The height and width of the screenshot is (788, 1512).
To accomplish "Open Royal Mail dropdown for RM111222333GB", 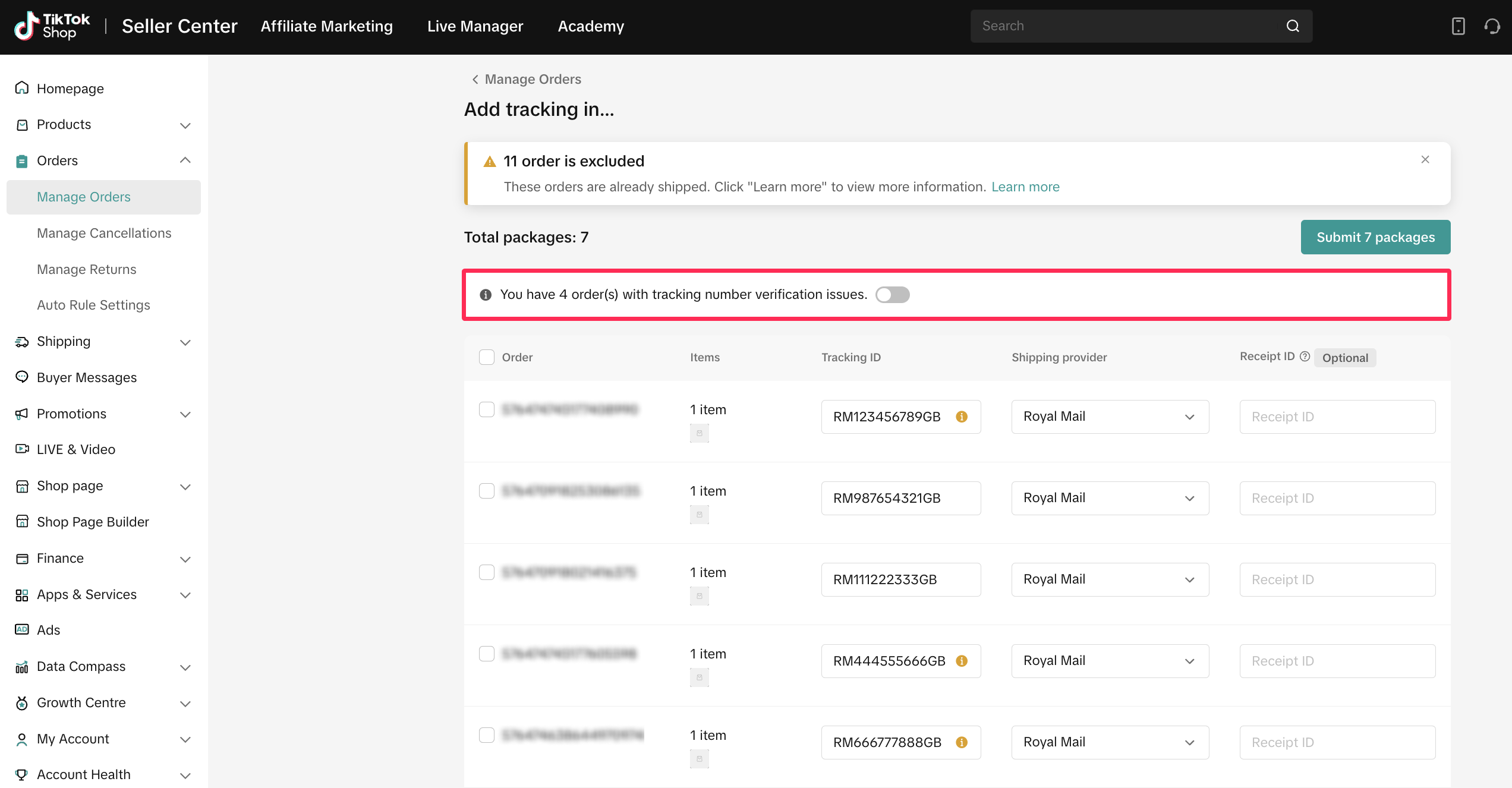I will tap(1110, 579).
